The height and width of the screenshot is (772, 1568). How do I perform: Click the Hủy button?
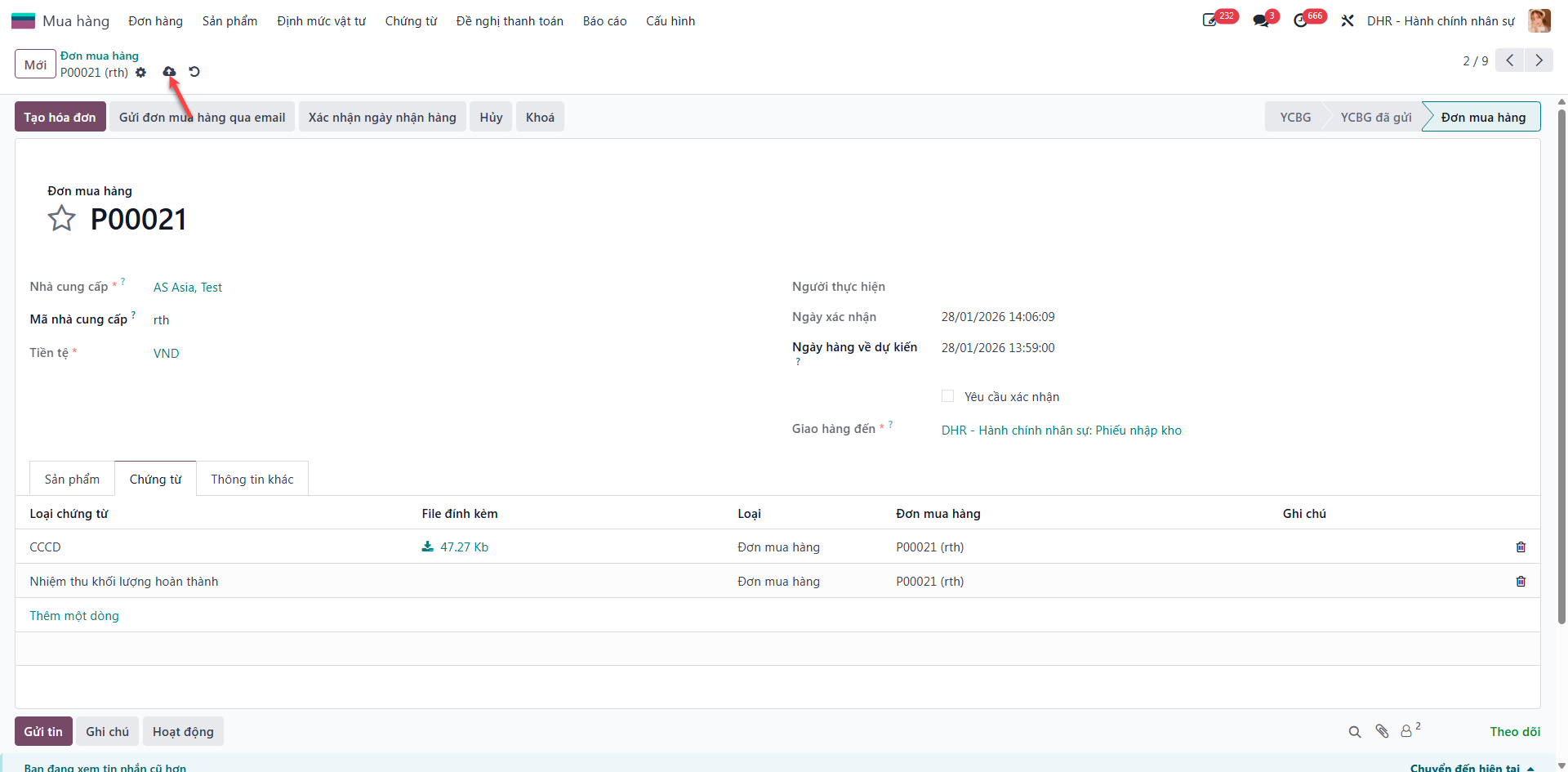491,117
